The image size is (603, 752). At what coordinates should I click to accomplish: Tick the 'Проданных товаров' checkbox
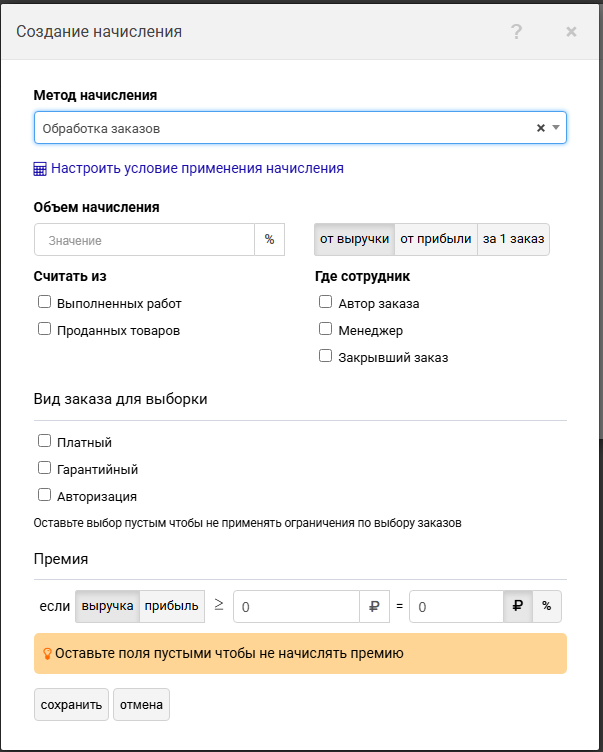(44, 329)
